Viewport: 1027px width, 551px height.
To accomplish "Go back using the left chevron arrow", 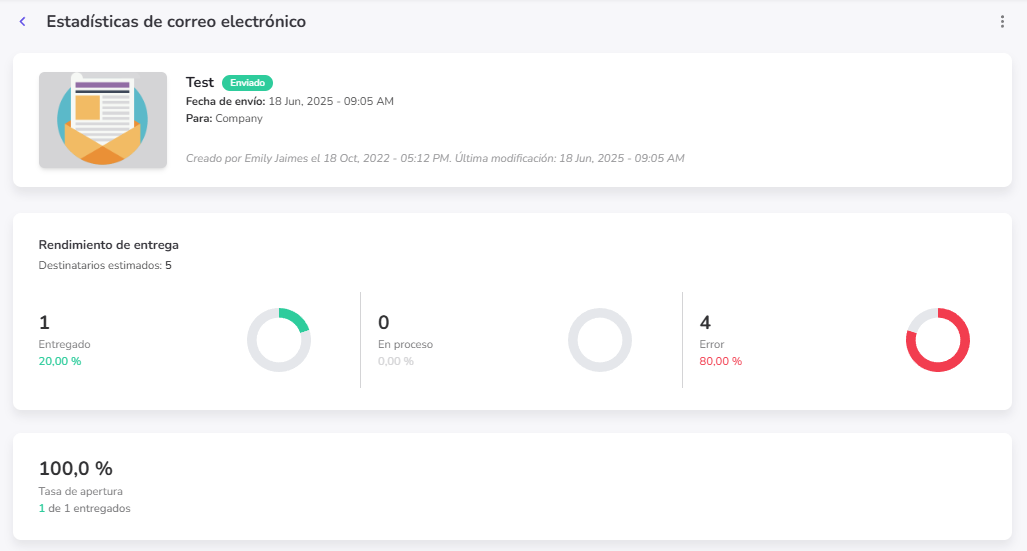I will pyautogui.click(x=23, y=21).
